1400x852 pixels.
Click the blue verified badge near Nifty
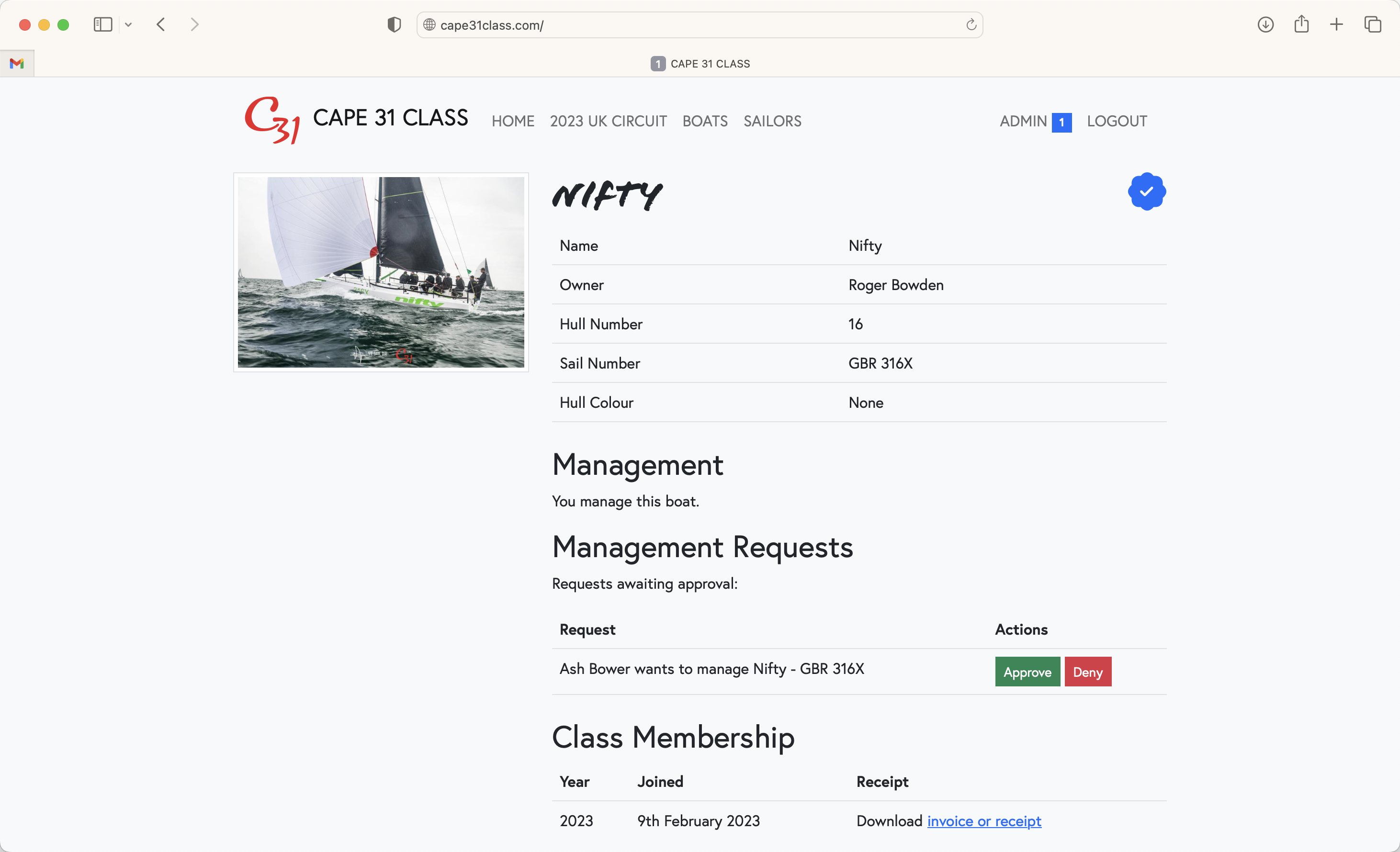pyautogui.click(x=1147, y=191)
